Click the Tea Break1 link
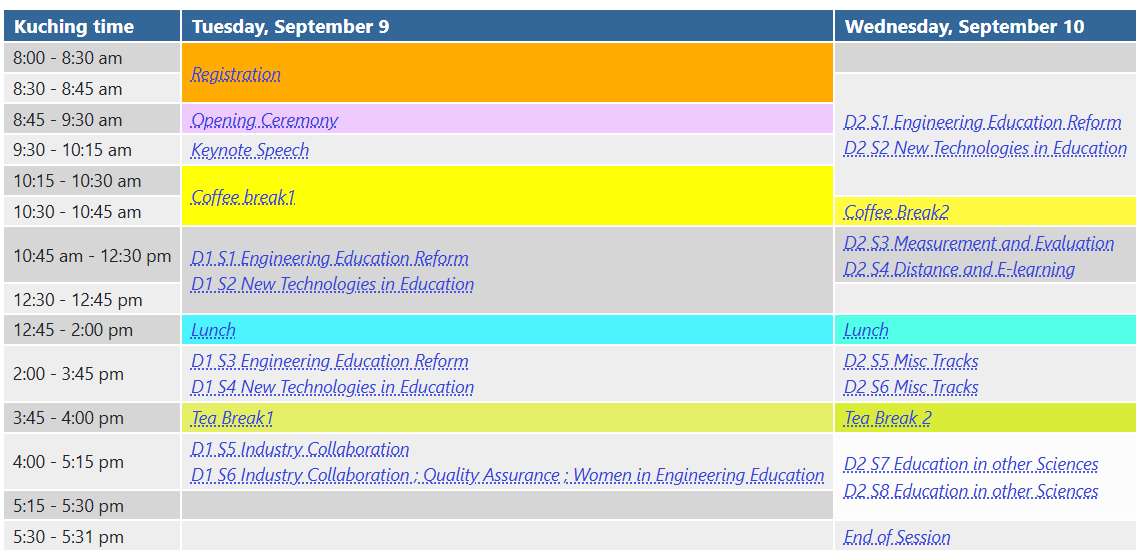The width and height of the screenshot is (1147, 552). 232,418
